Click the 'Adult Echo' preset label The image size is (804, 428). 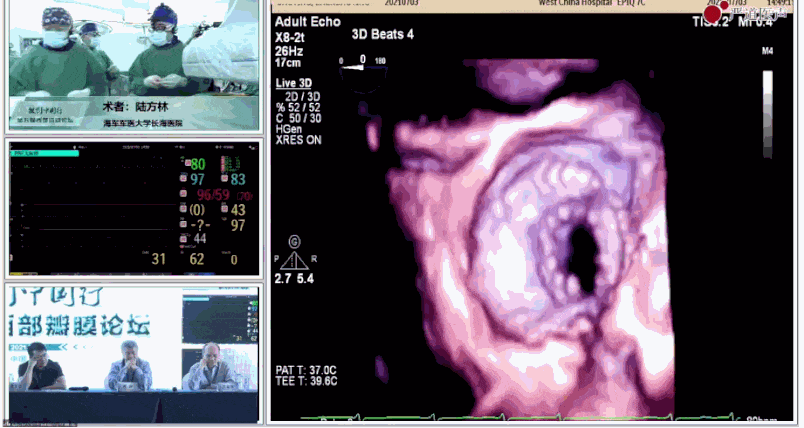(308, 22)
